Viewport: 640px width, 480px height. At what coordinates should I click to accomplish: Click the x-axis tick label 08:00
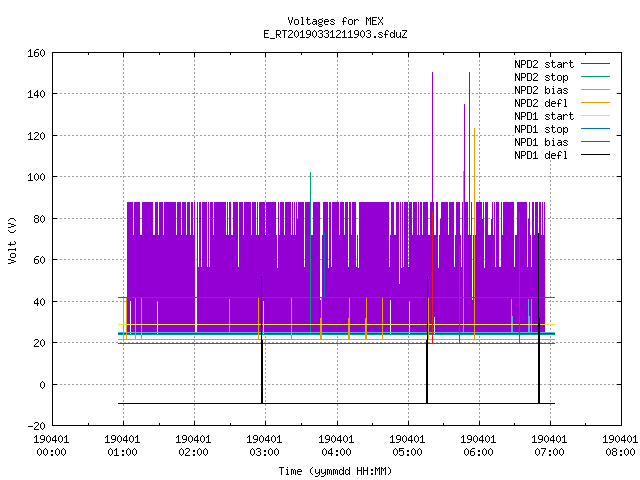pos(620,452)
